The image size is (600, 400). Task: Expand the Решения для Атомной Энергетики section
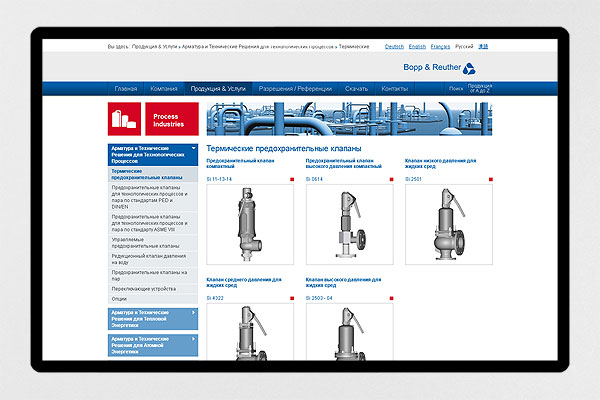192,343
